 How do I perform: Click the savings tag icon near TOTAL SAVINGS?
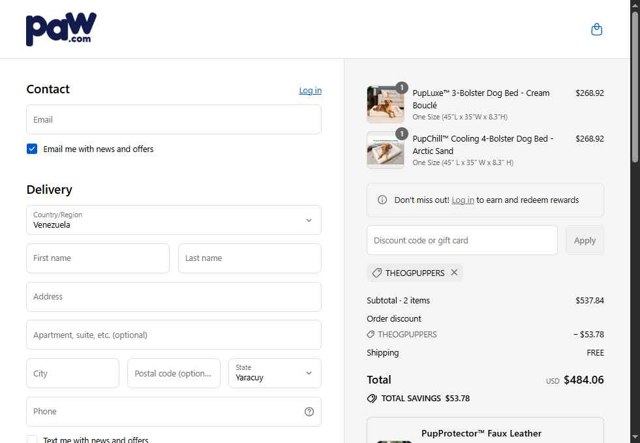(x=372, y=398)
